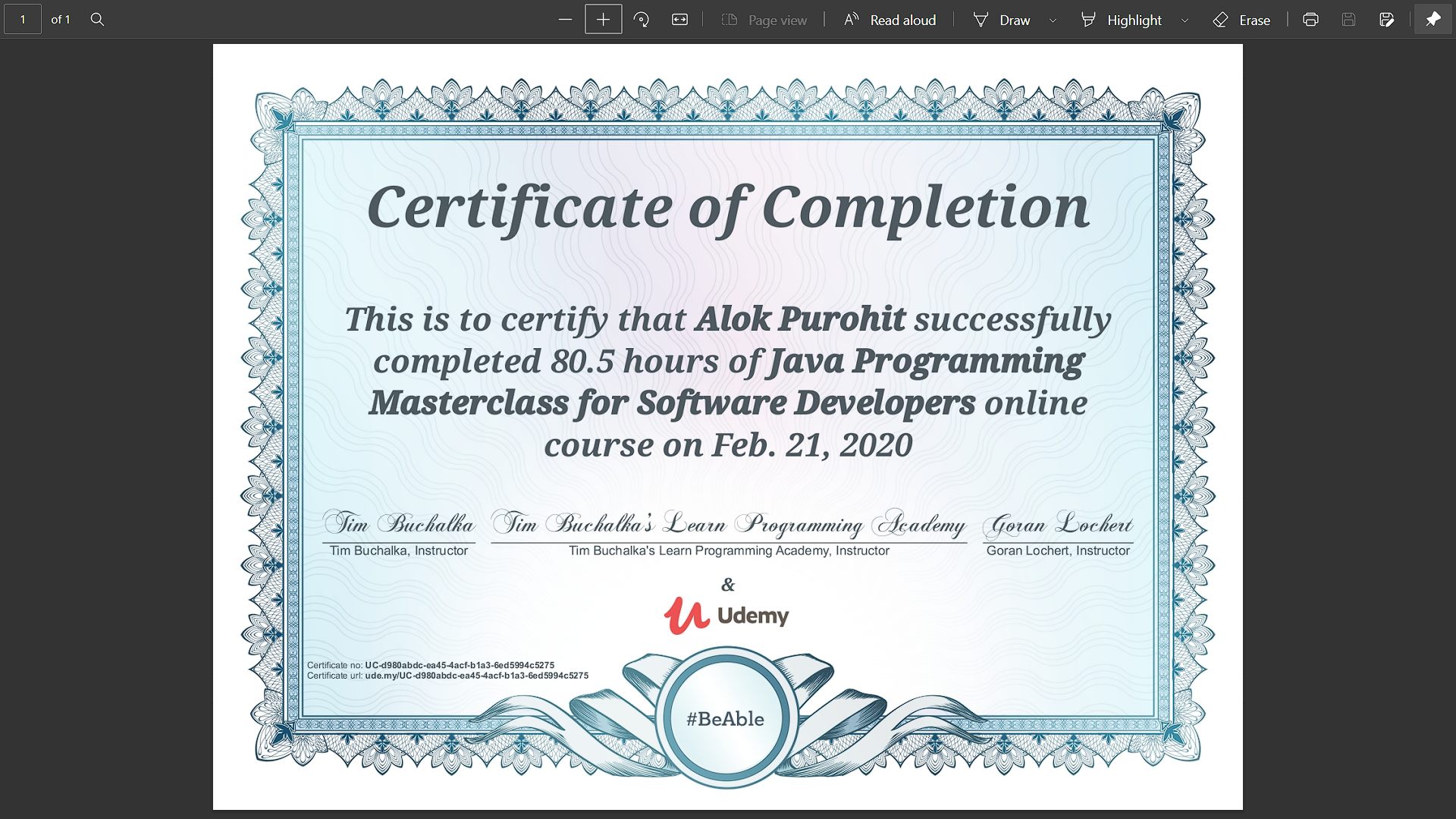This screenshot has width=1456, height=819.
Task: Start Read aloud
Action: coord(890,20)
